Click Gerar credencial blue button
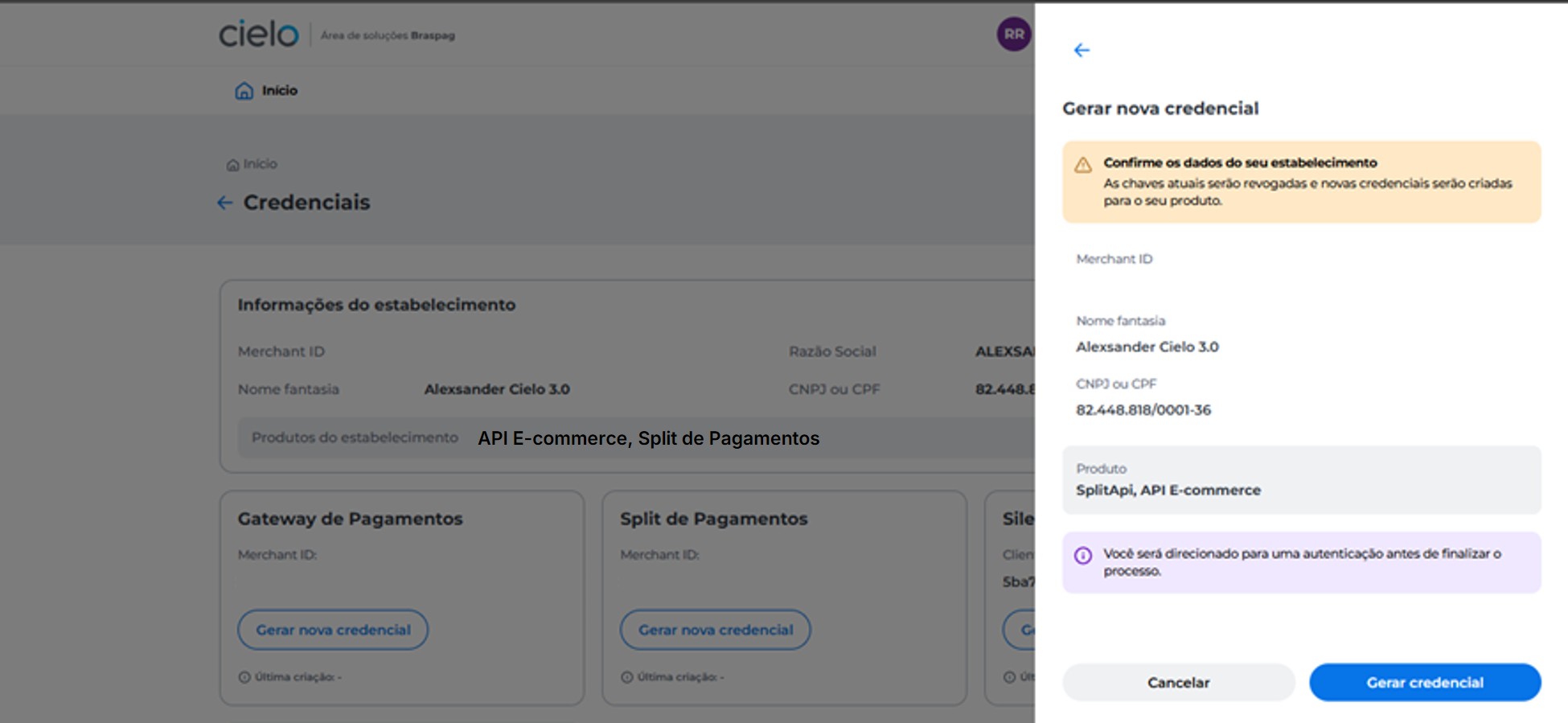 [x=1425, y=682]
